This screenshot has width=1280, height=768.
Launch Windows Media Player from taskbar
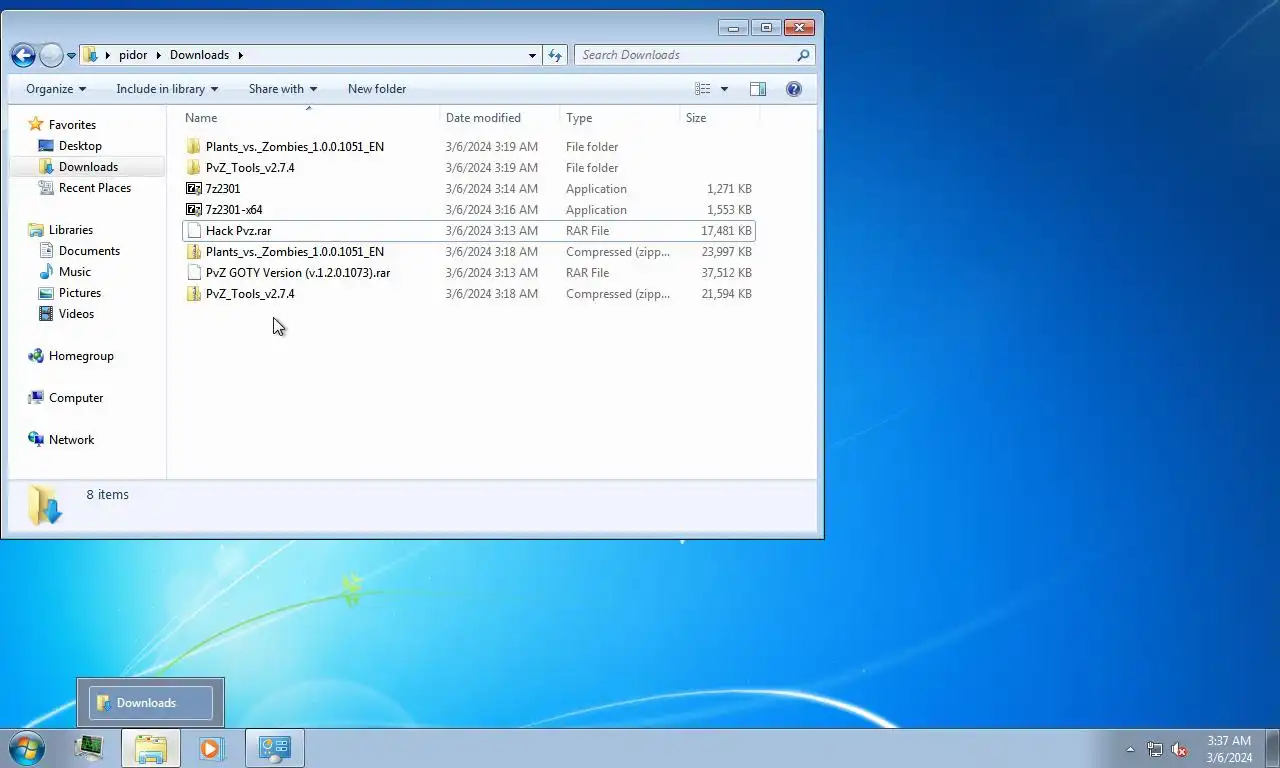(x=212, y=748)
